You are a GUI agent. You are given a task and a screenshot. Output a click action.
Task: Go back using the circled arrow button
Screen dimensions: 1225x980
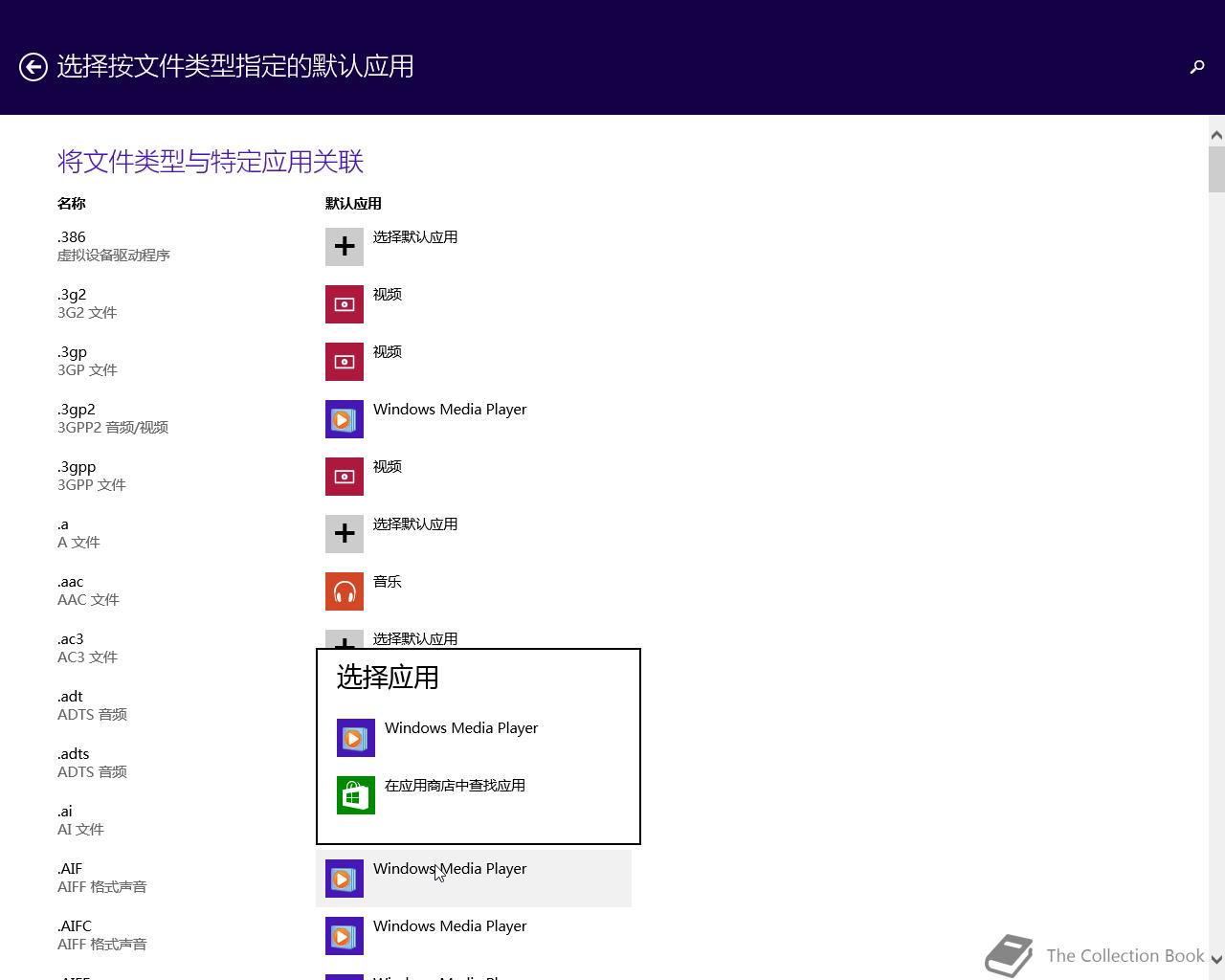[x=33, y=67]
